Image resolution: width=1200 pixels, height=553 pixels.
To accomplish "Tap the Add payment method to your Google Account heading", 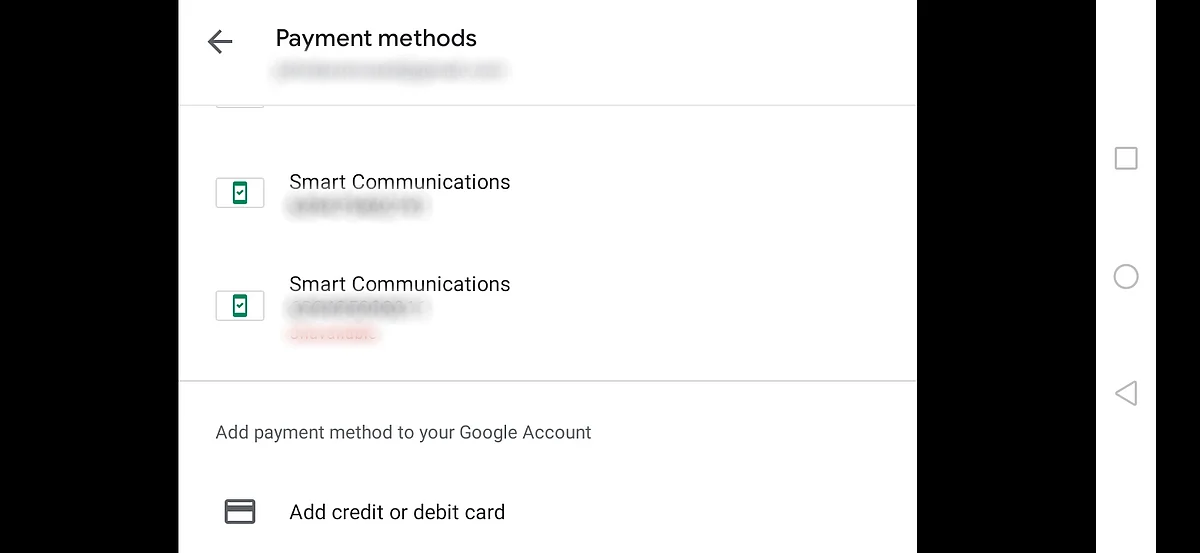I will click(x=404, y=433).
